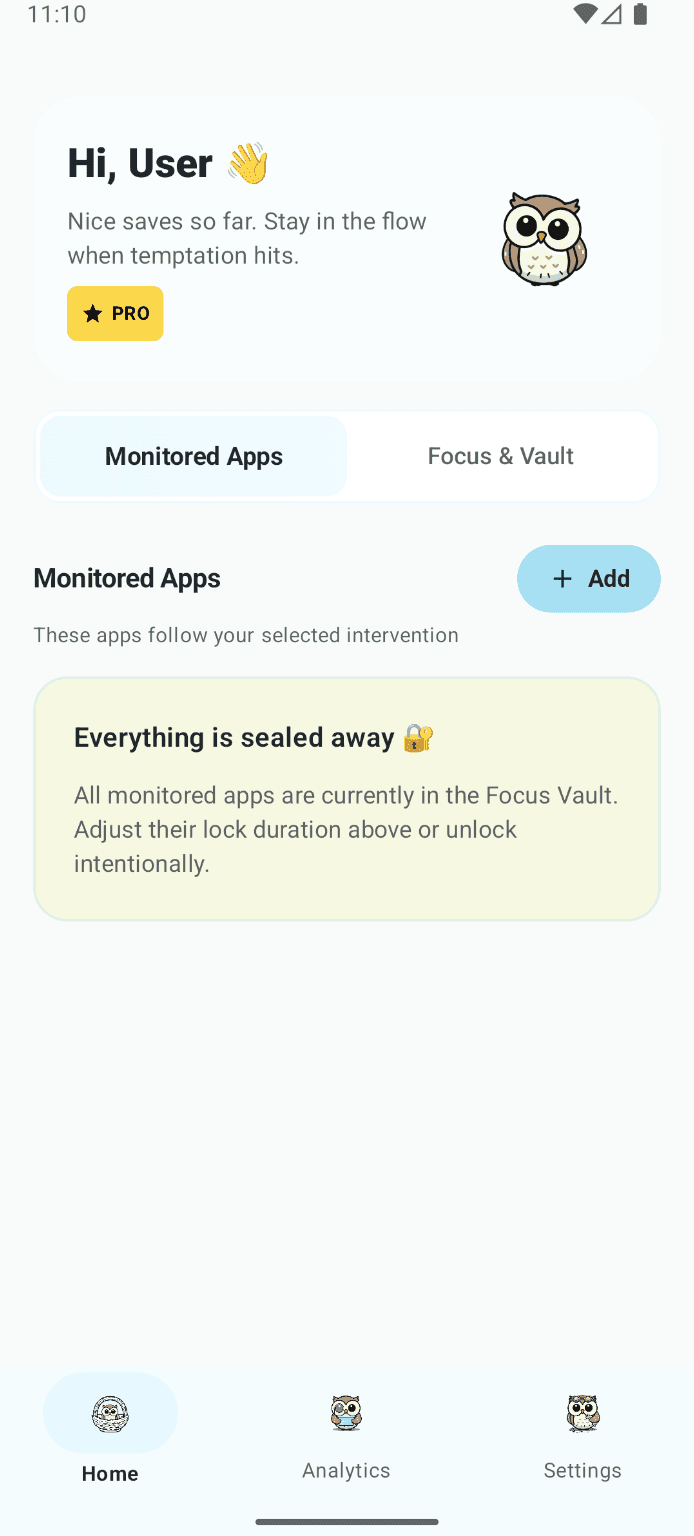This screenshot has width=694, height=1536.
Task: Click the Wi-Fi status bar icon
Action: point(585,14)
